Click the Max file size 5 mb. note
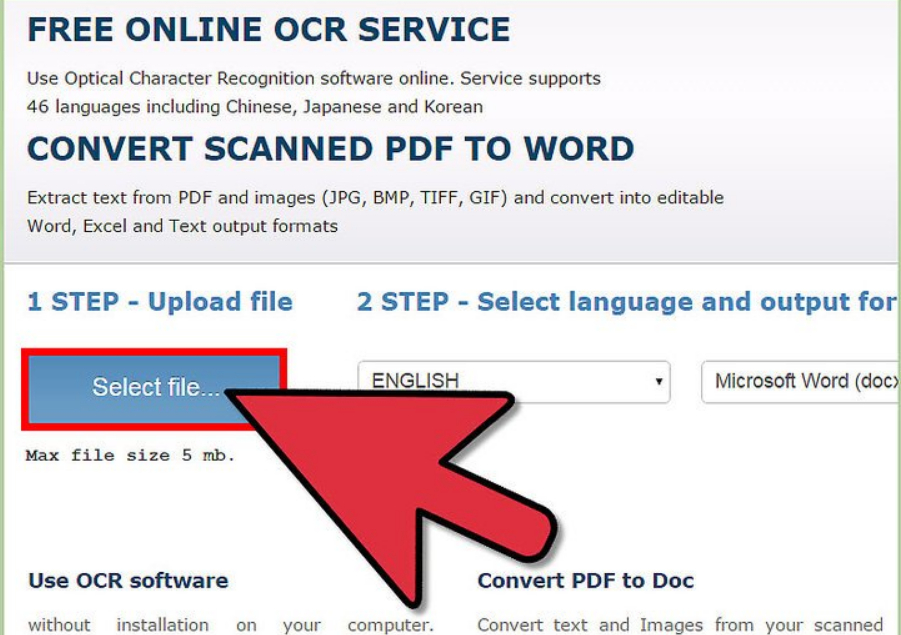 pyautogui.click(x=130, y=455)
